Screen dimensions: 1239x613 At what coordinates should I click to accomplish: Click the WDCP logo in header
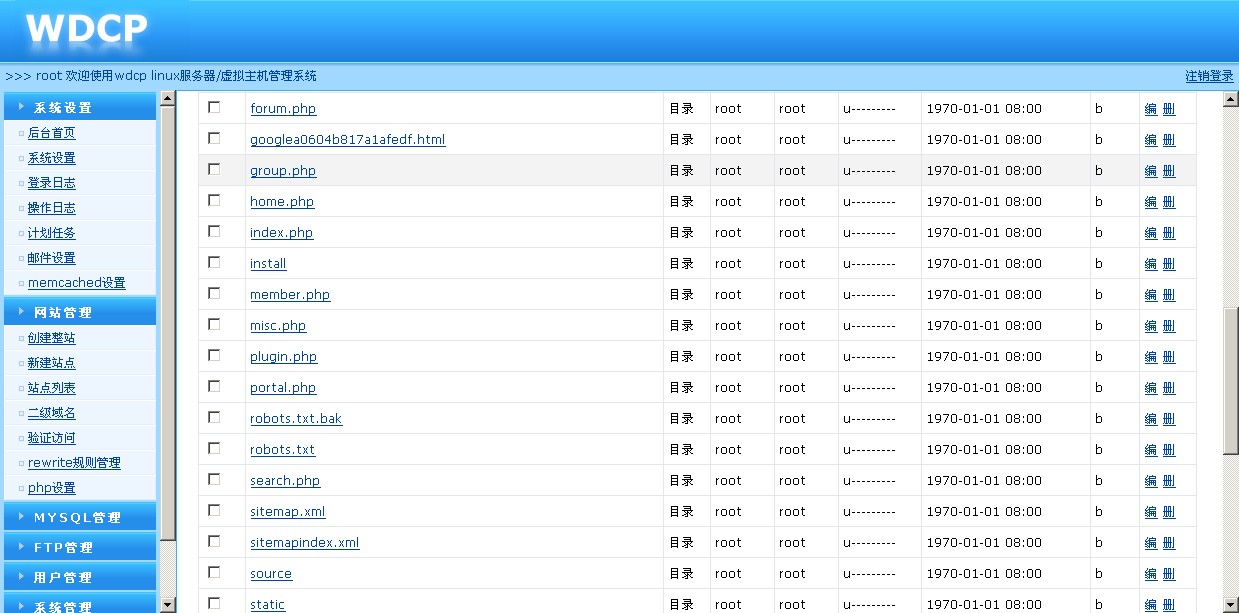click(86, 29)
